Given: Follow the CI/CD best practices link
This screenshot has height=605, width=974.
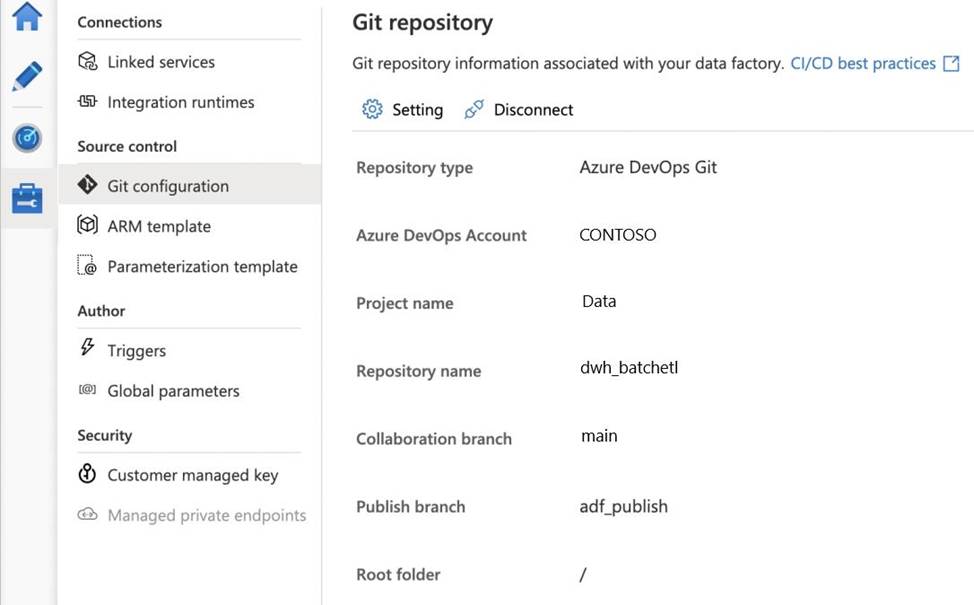Looking at the screenshot, I should [x=863, y=64].
